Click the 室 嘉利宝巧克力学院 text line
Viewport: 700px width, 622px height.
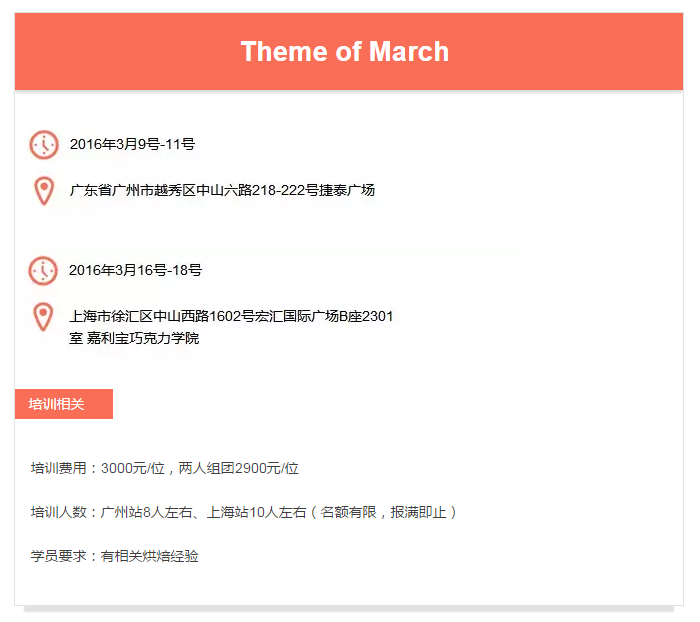[134, 338]
